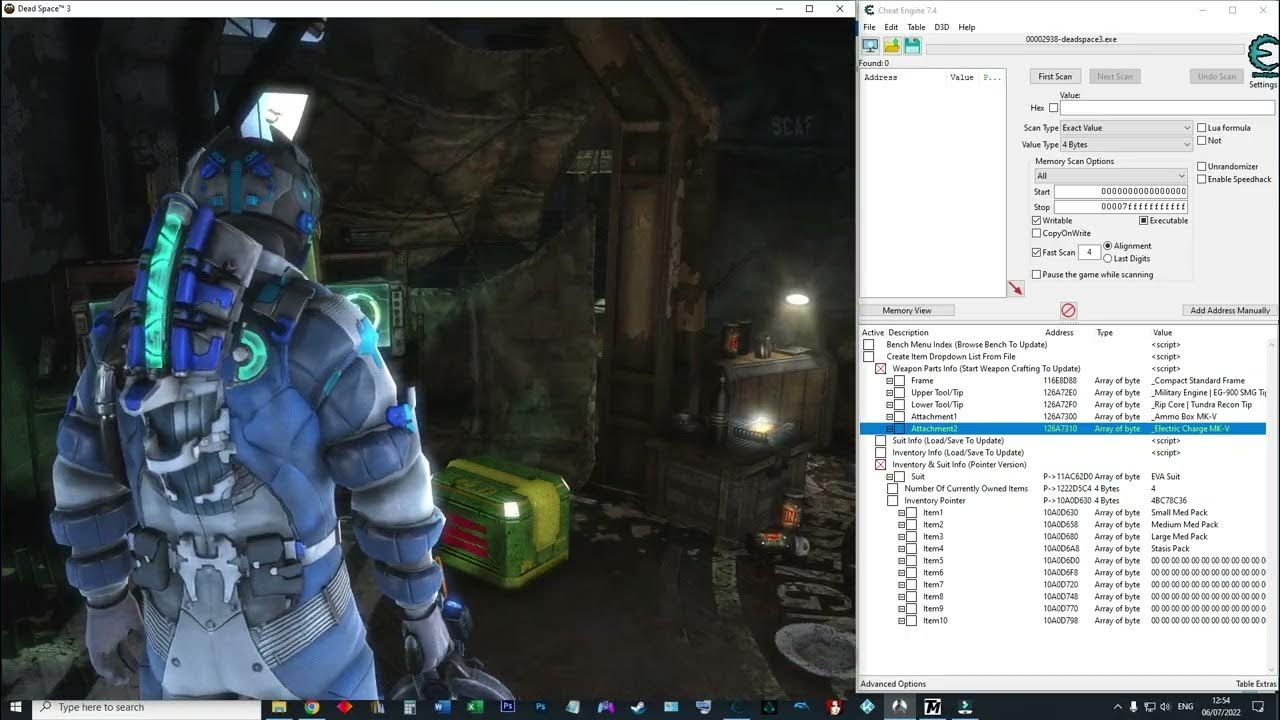
Task: Click the open cheat table folder icon
Action: click(891, 46)
